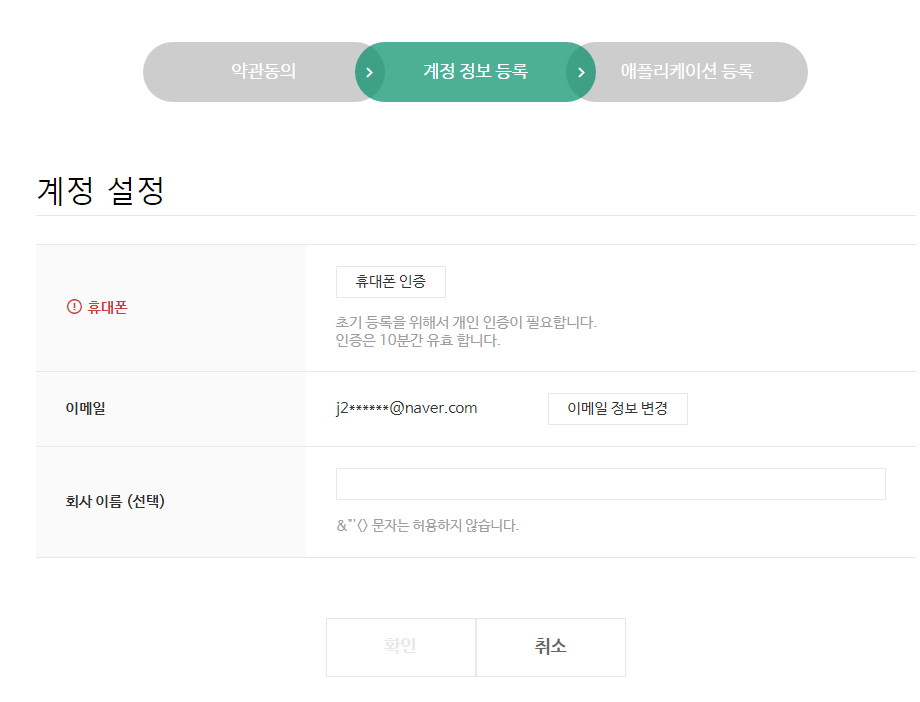Select the 애플리케이션 등록 step

point(687,72)
